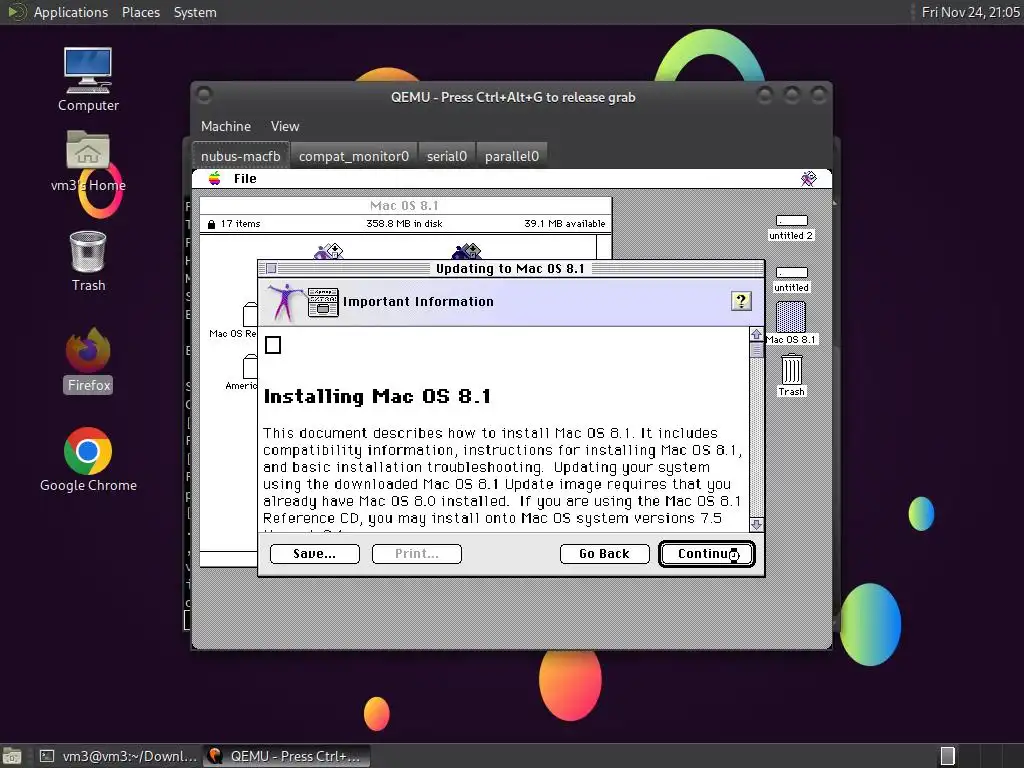Viewport: 1024px width, 768px height.
Task: Click the '17 items' status text
Action: point(240,224)
